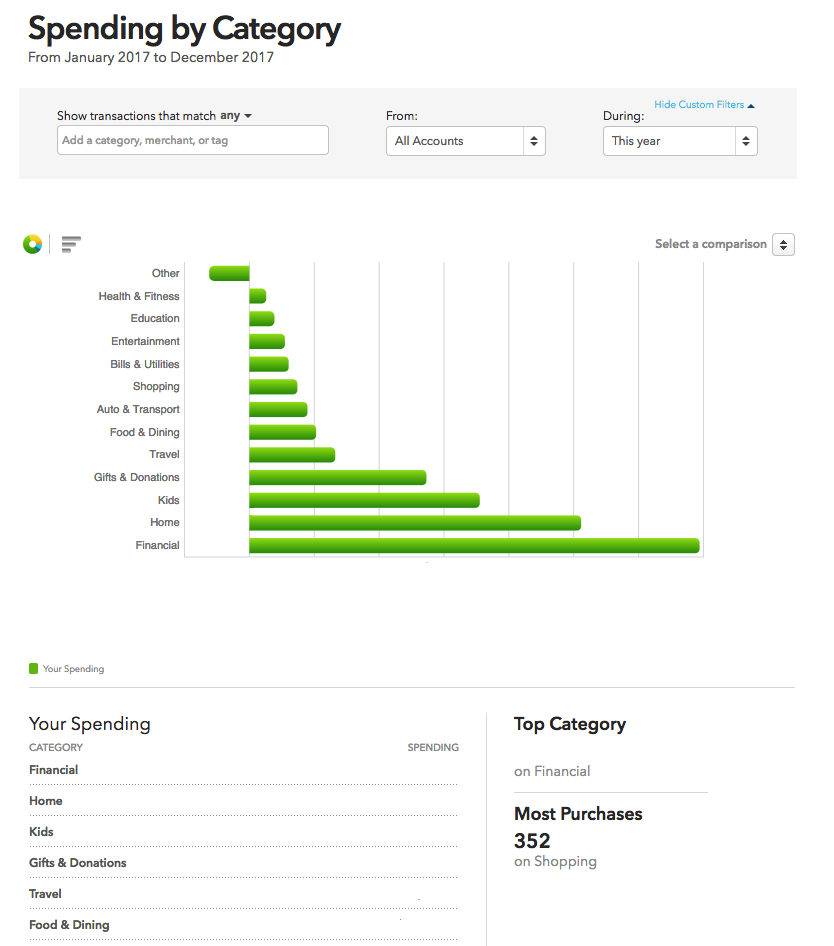Click the Education axis label
This screenshot has width=834, height=946.
point(155,318)
